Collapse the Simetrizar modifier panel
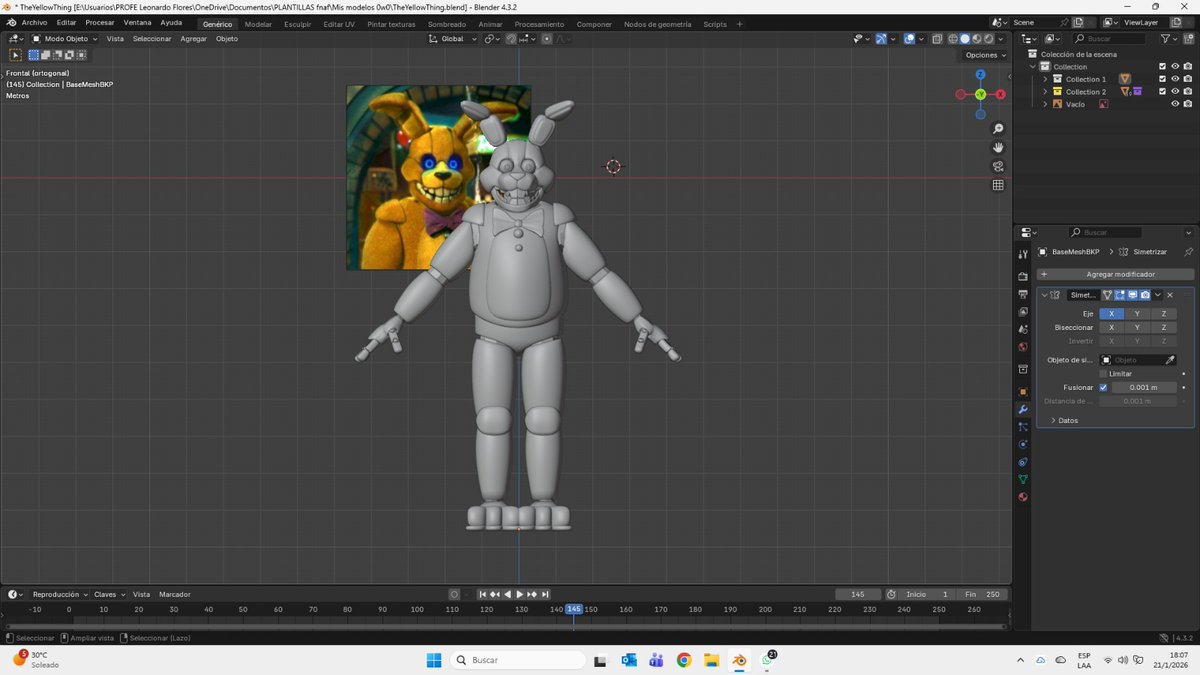 click(x=1044, y=295)
